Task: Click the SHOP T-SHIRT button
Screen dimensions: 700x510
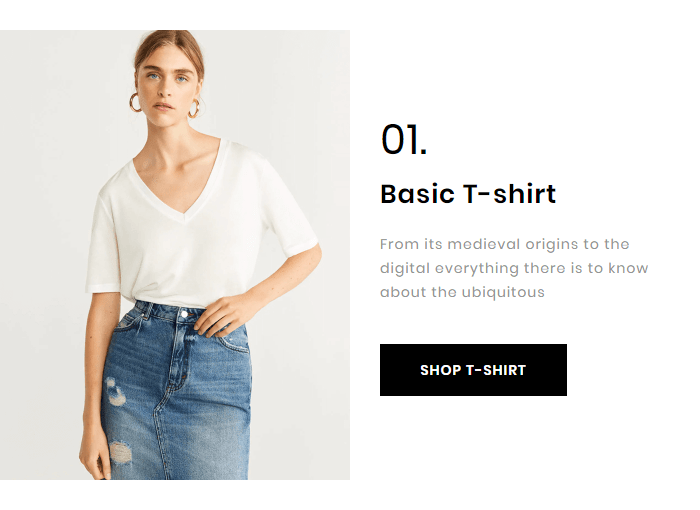Action: click(473, 370)
